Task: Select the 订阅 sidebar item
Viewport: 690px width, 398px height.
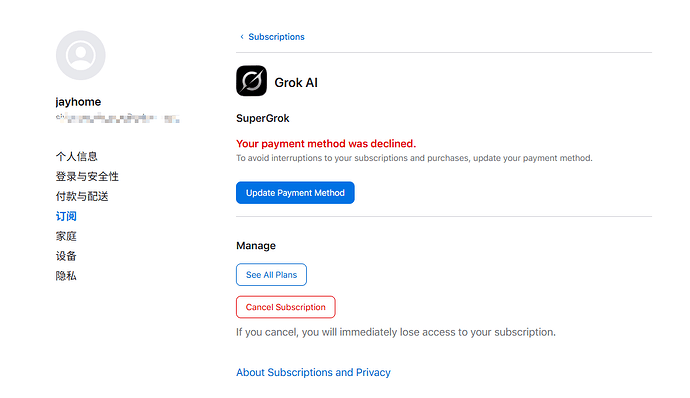Action: [x=66, y=216]
